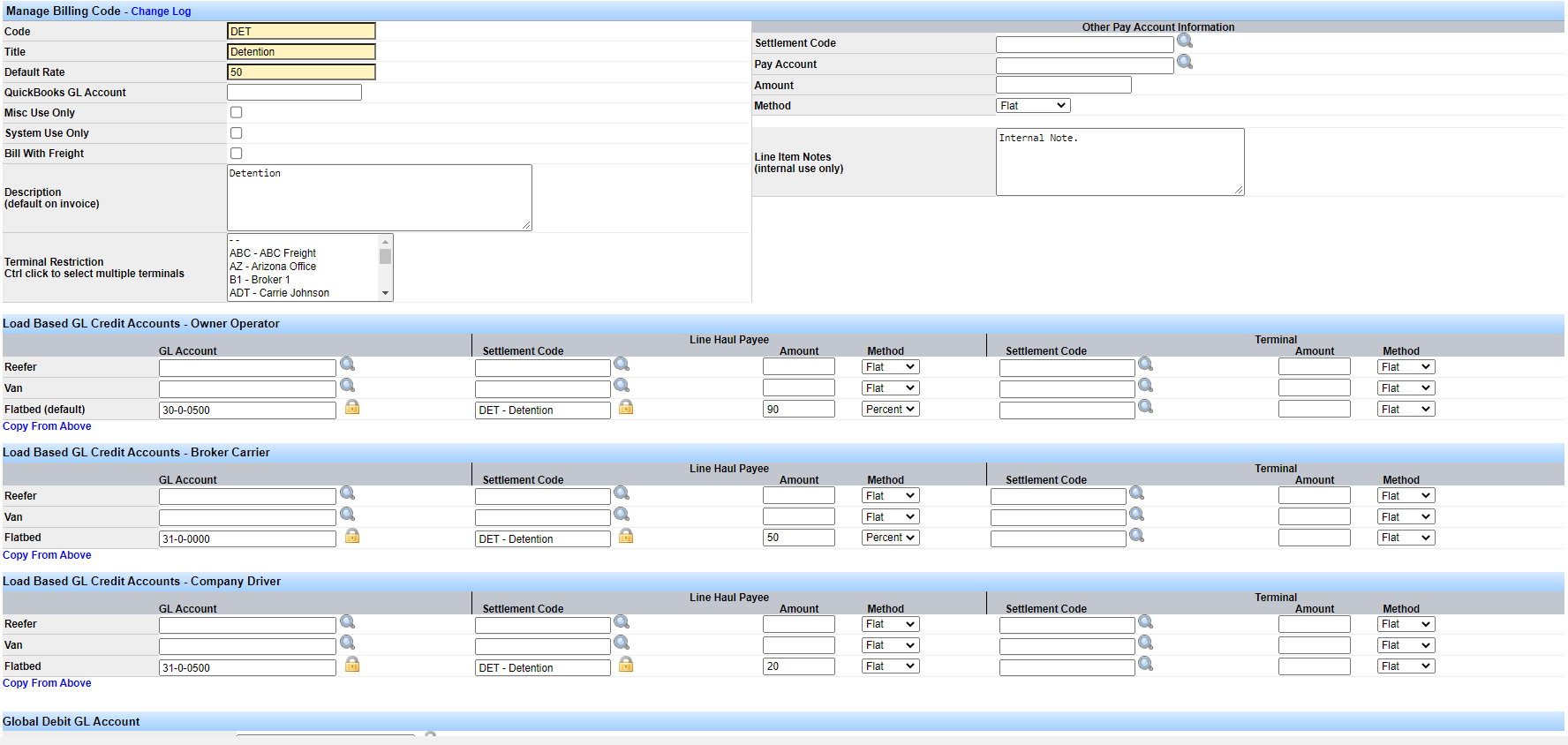Search GL Account for Owner Operator Reefer
This screenshot has height=745, width=1568.
click(x=348, y=364)
